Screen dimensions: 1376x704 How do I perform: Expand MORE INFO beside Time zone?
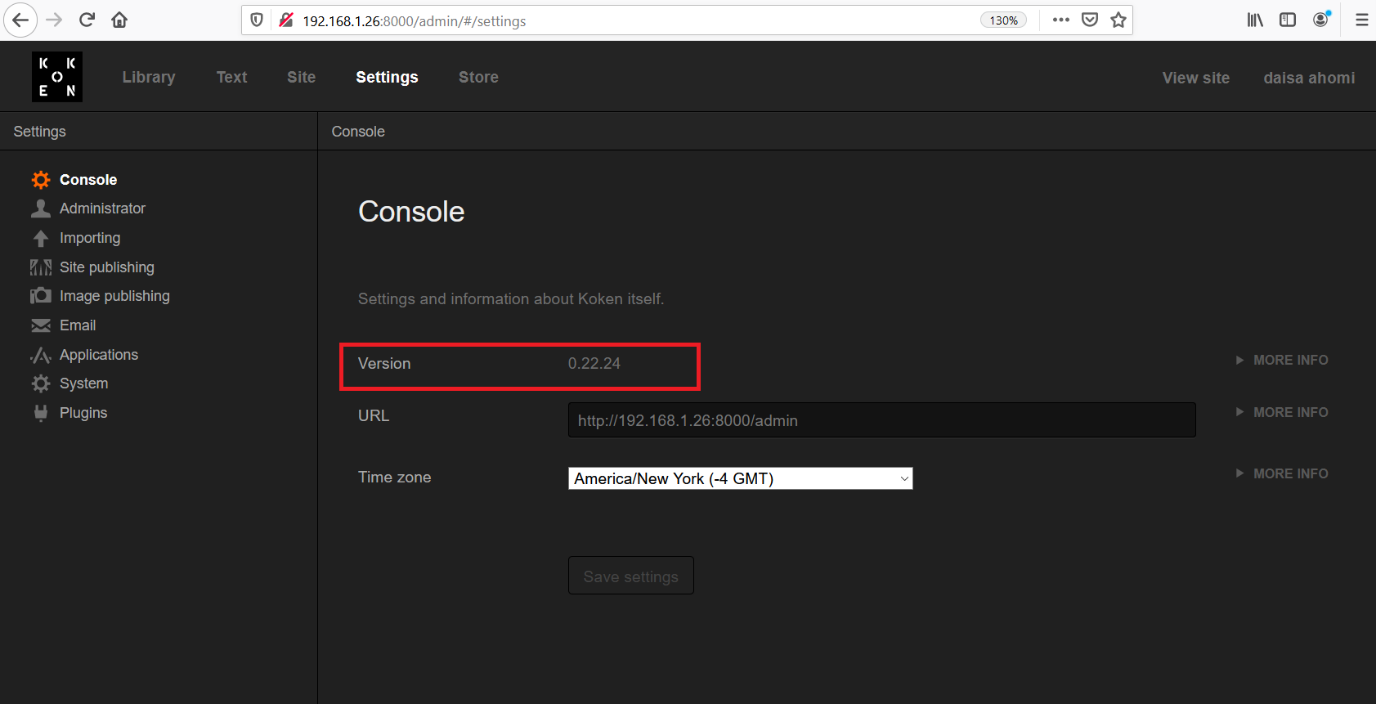[1282, 474]
